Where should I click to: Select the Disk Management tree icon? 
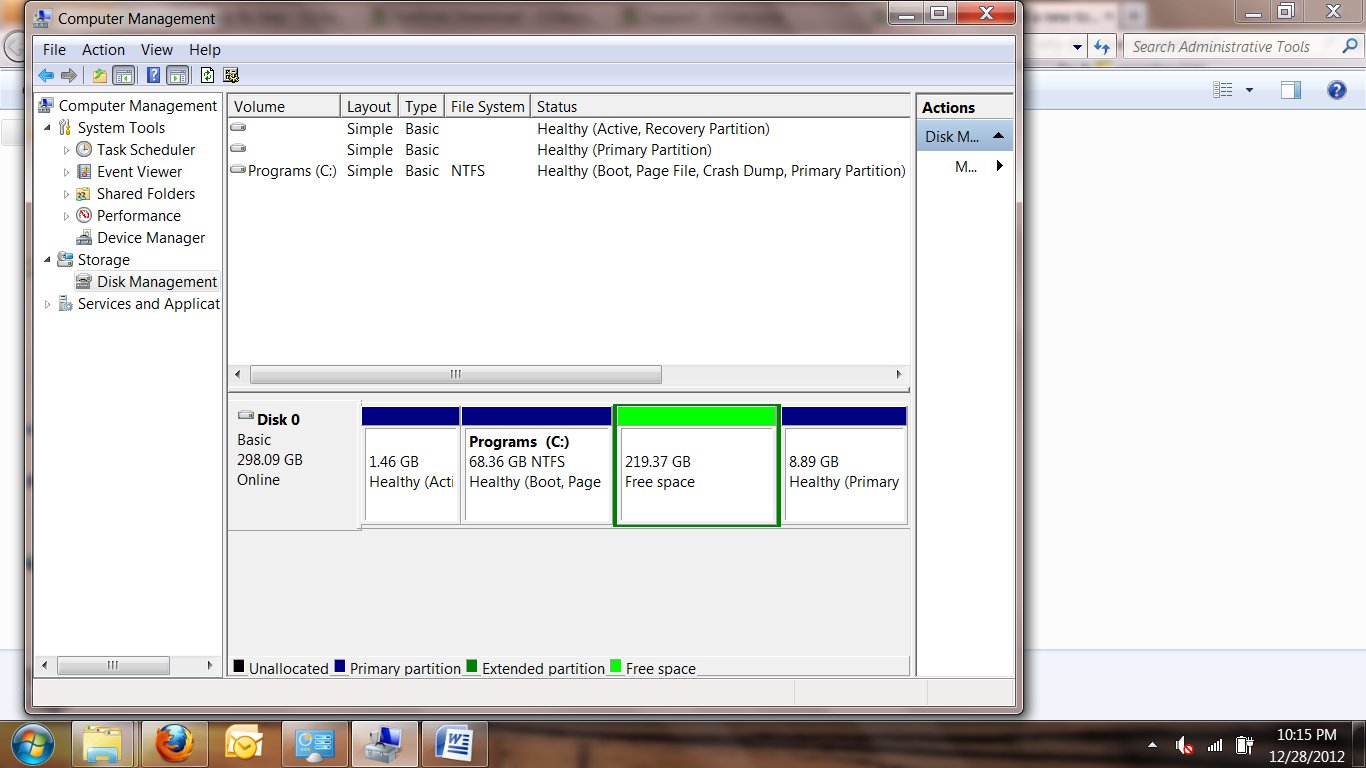coord(84,282)
